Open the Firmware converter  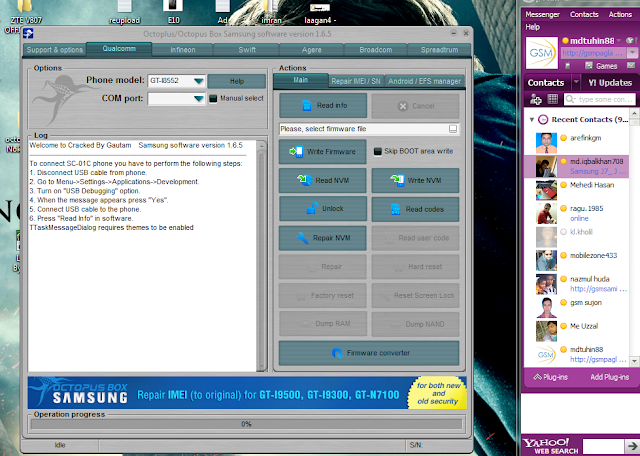pyautogui.click(x=369, y=353)
